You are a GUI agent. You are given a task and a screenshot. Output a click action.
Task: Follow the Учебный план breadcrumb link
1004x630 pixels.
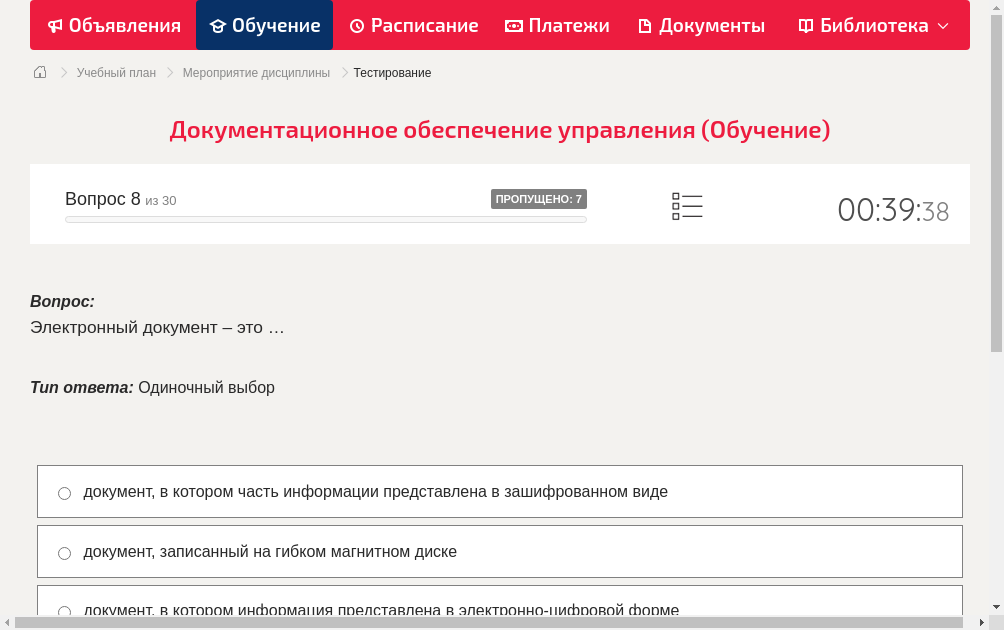[117, 72]
